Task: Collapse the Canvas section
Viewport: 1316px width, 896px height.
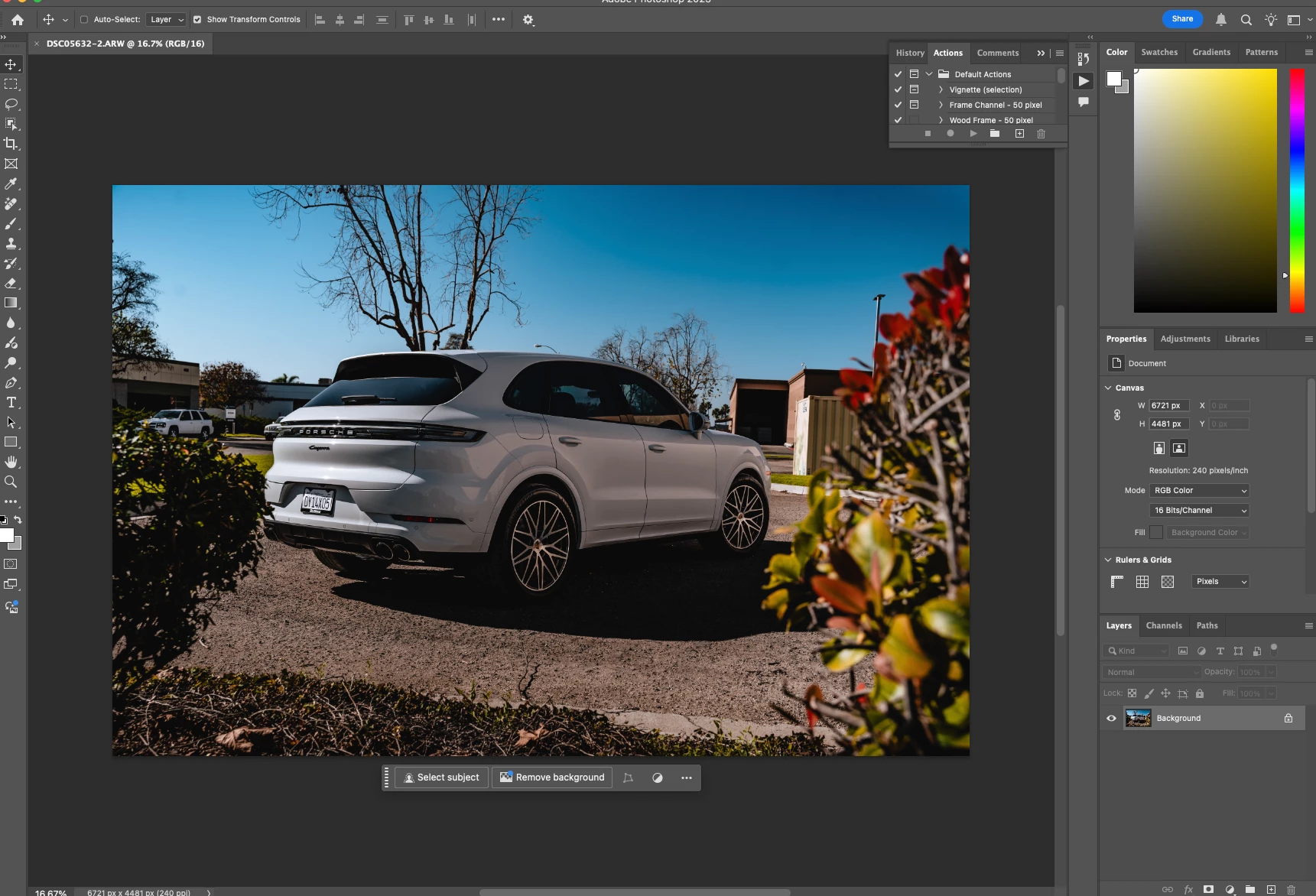Action: point(1108,388)
